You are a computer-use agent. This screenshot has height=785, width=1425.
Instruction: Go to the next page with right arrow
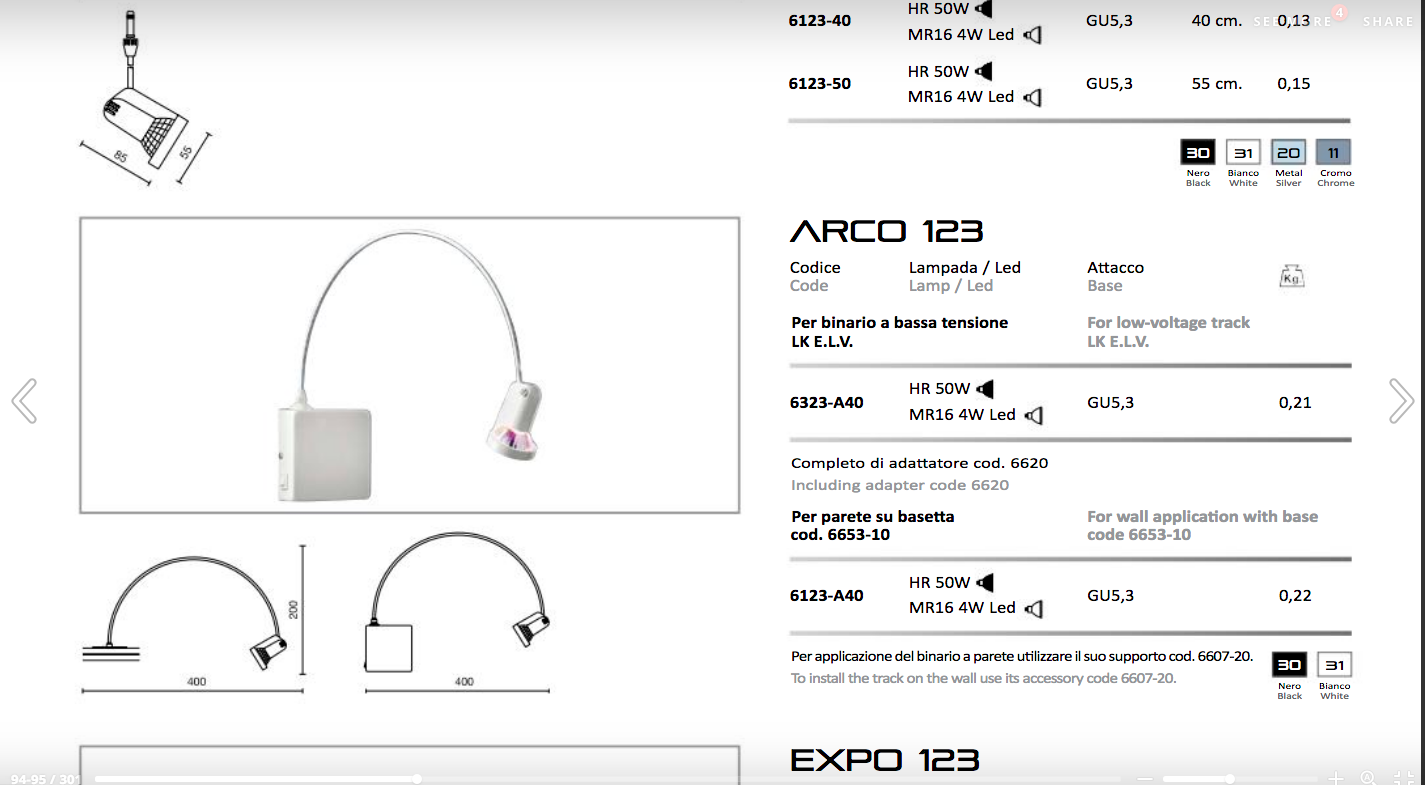(1400, 401)
